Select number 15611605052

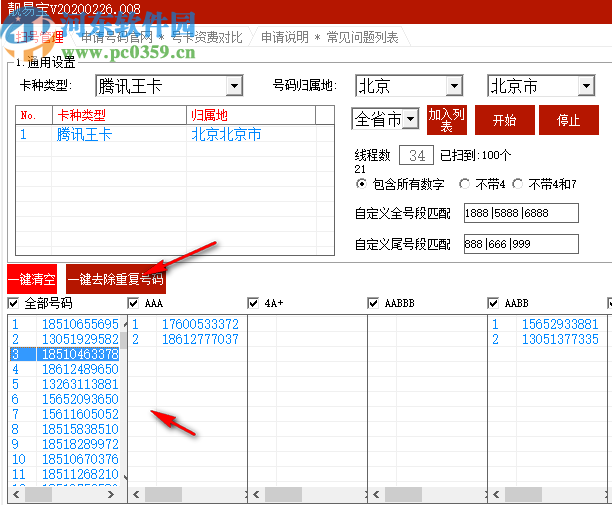(80, 414)
